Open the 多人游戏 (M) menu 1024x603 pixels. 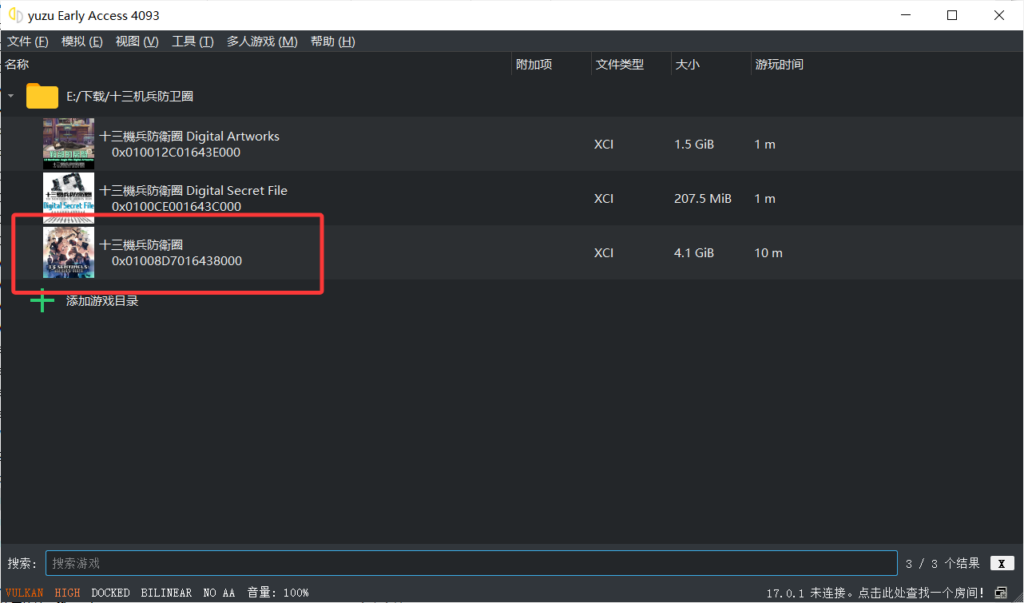click(262, 41)
